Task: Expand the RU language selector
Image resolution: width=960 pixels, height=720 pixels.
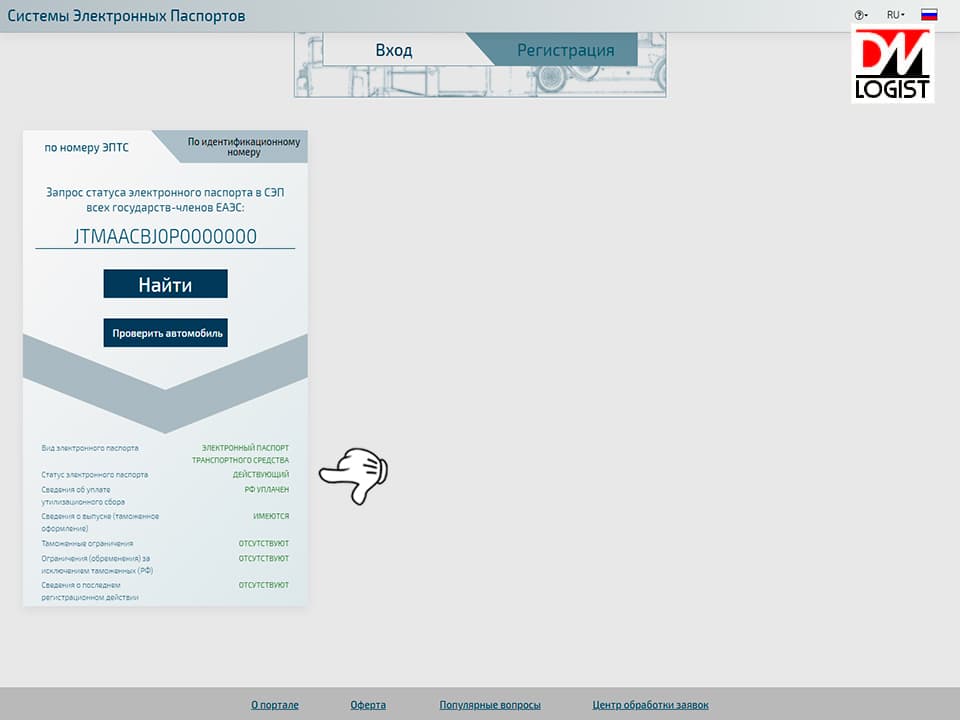Action: pos(895,15)
